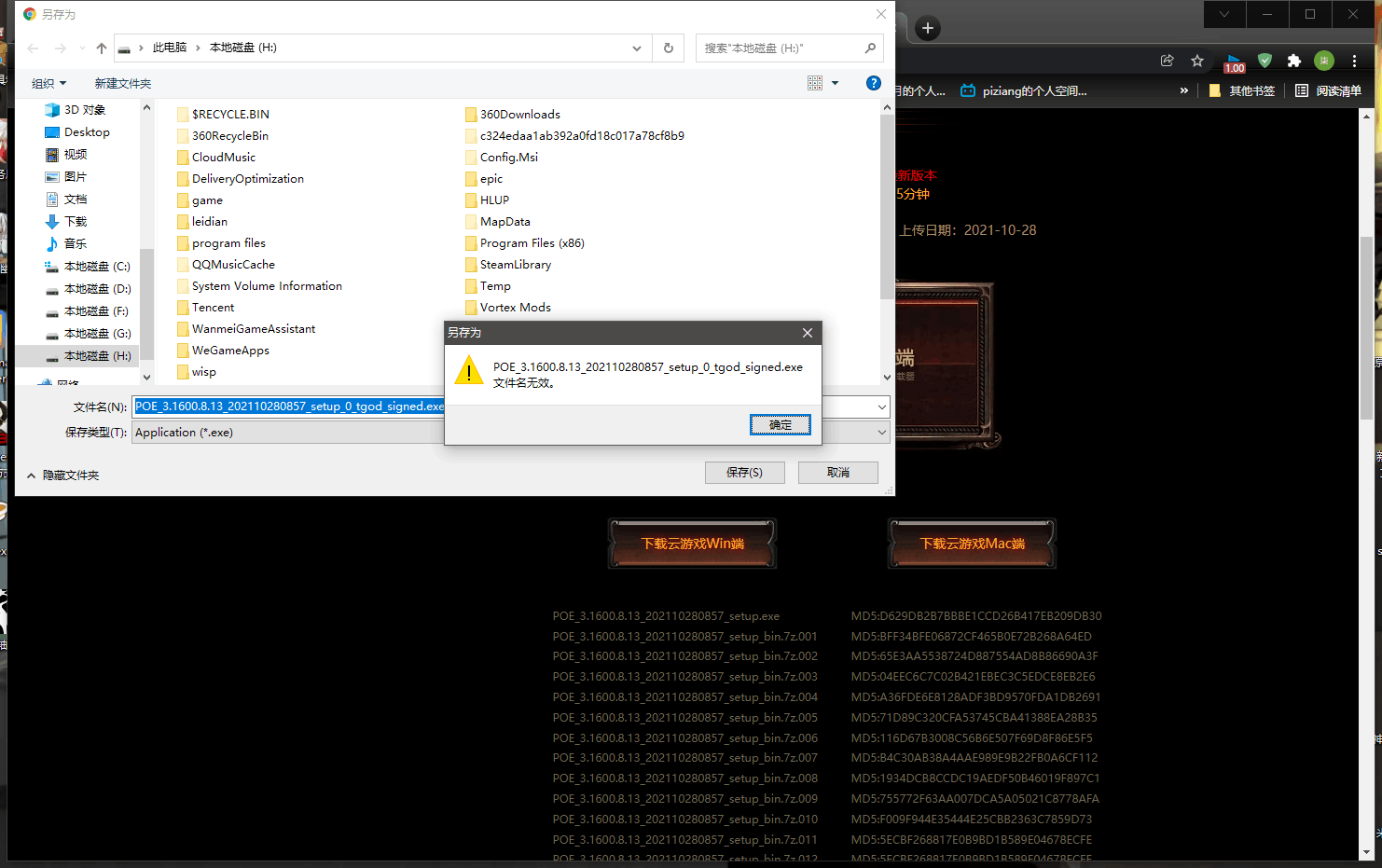Select the DeliveryOptimization folder
Image resolution: width=1382 pixels, height=868 pixels.
tap(240, 179)
